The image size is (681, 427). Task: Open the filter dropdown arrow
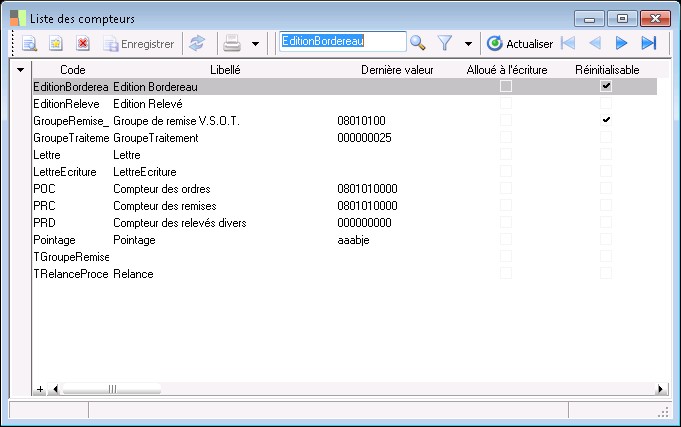point(468,44)
